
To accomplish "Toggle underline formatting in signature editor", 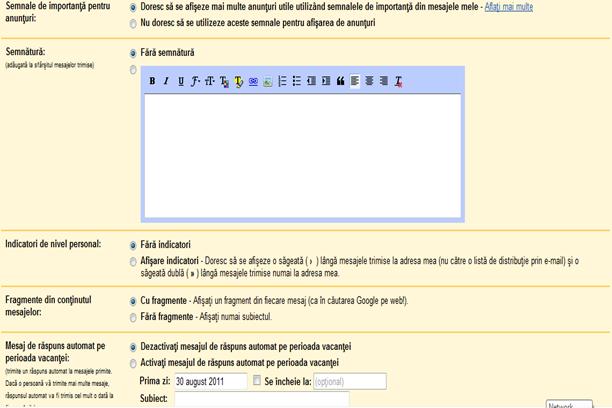I will [x=181, y=81].
